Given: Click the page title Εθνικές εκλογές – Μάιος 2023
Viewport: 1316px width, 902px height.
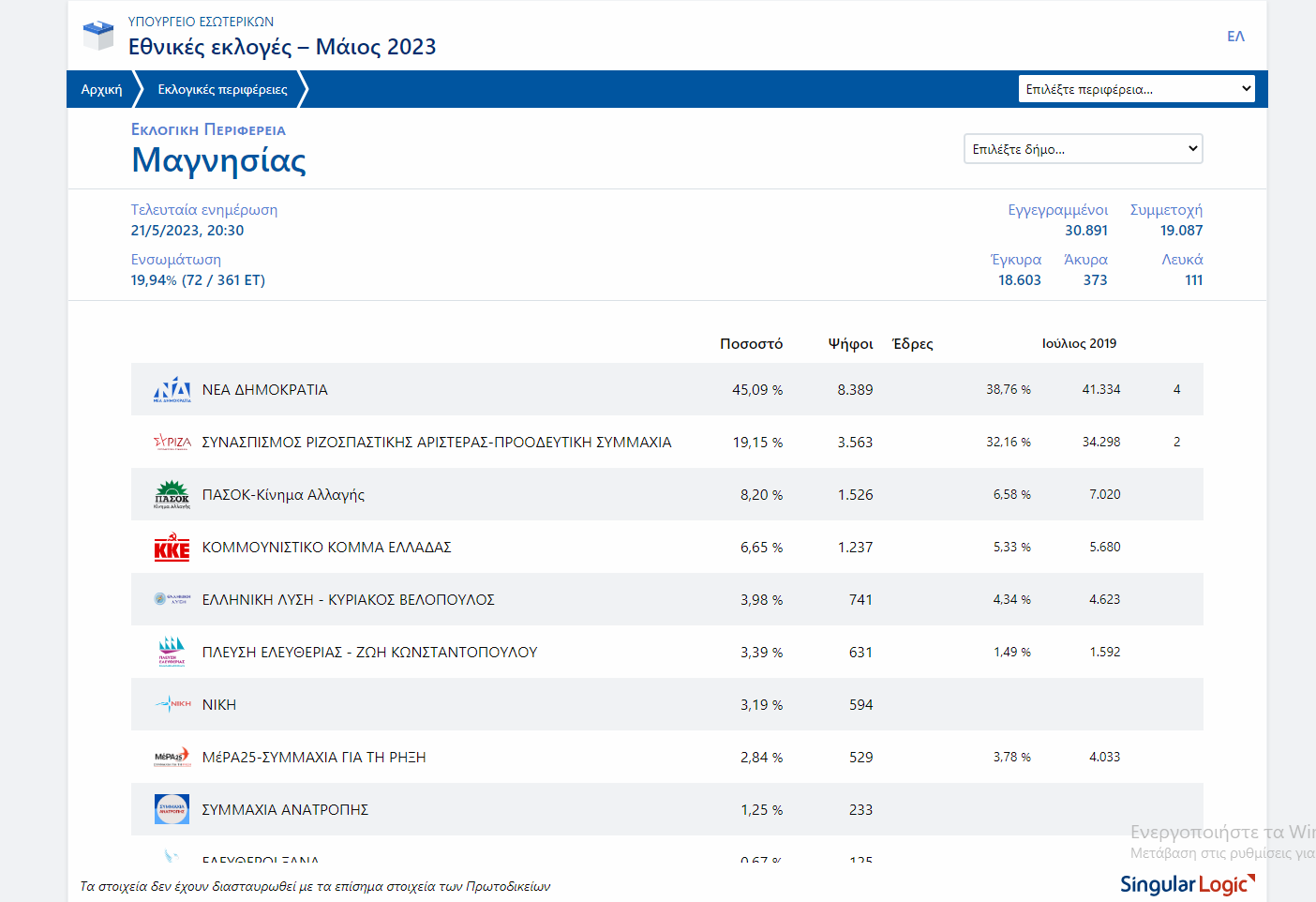Looking at the screenshot, I should (282, 47).
